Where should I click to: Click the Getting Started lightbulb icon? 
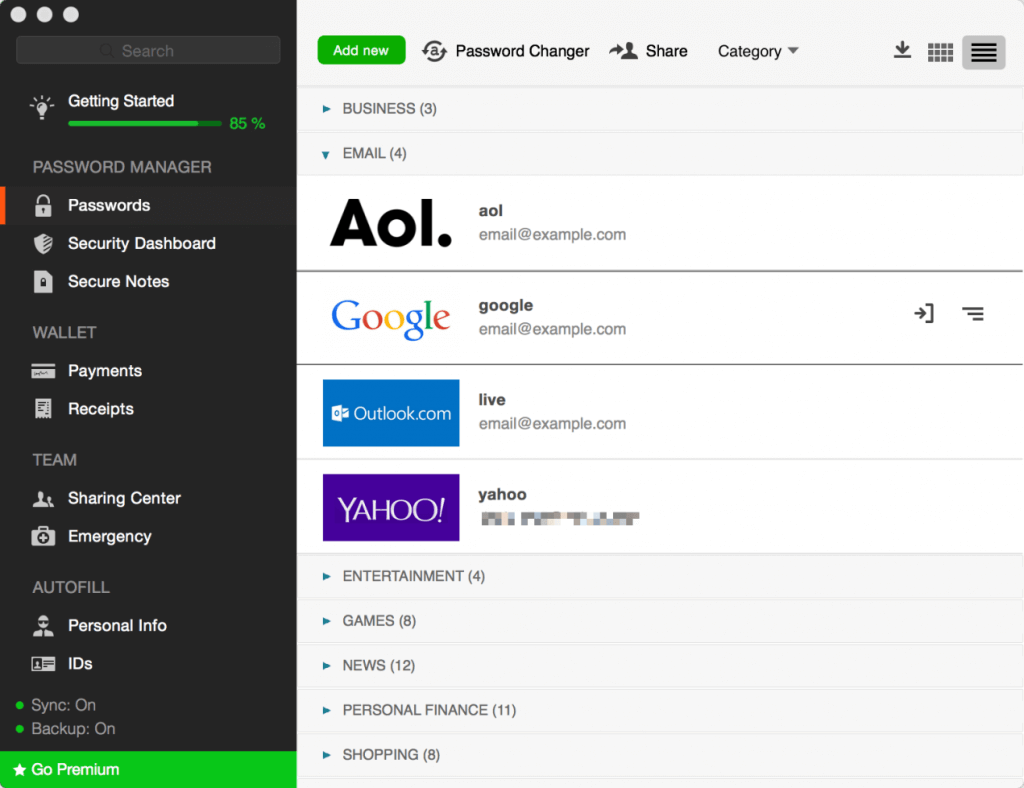[42, 107]
